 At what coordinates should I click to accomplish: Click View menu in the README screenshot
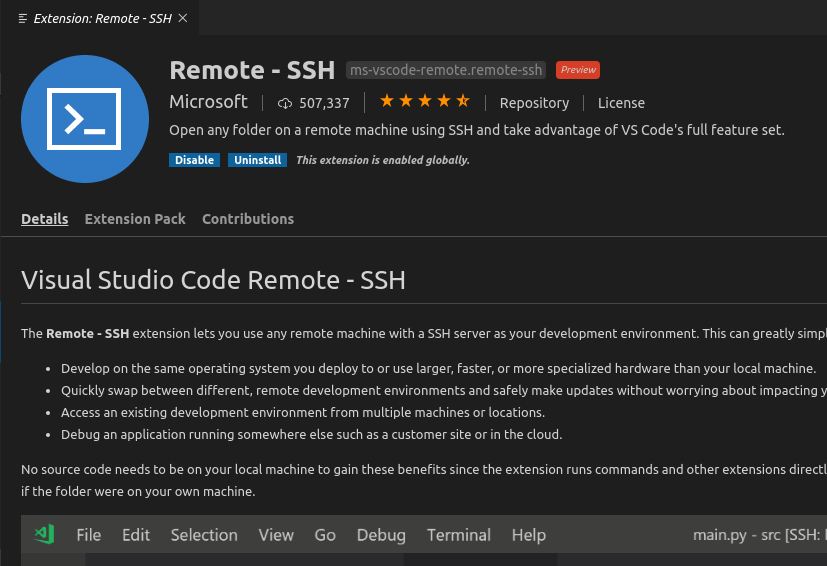pyautogui.click(x=276, y=535)
